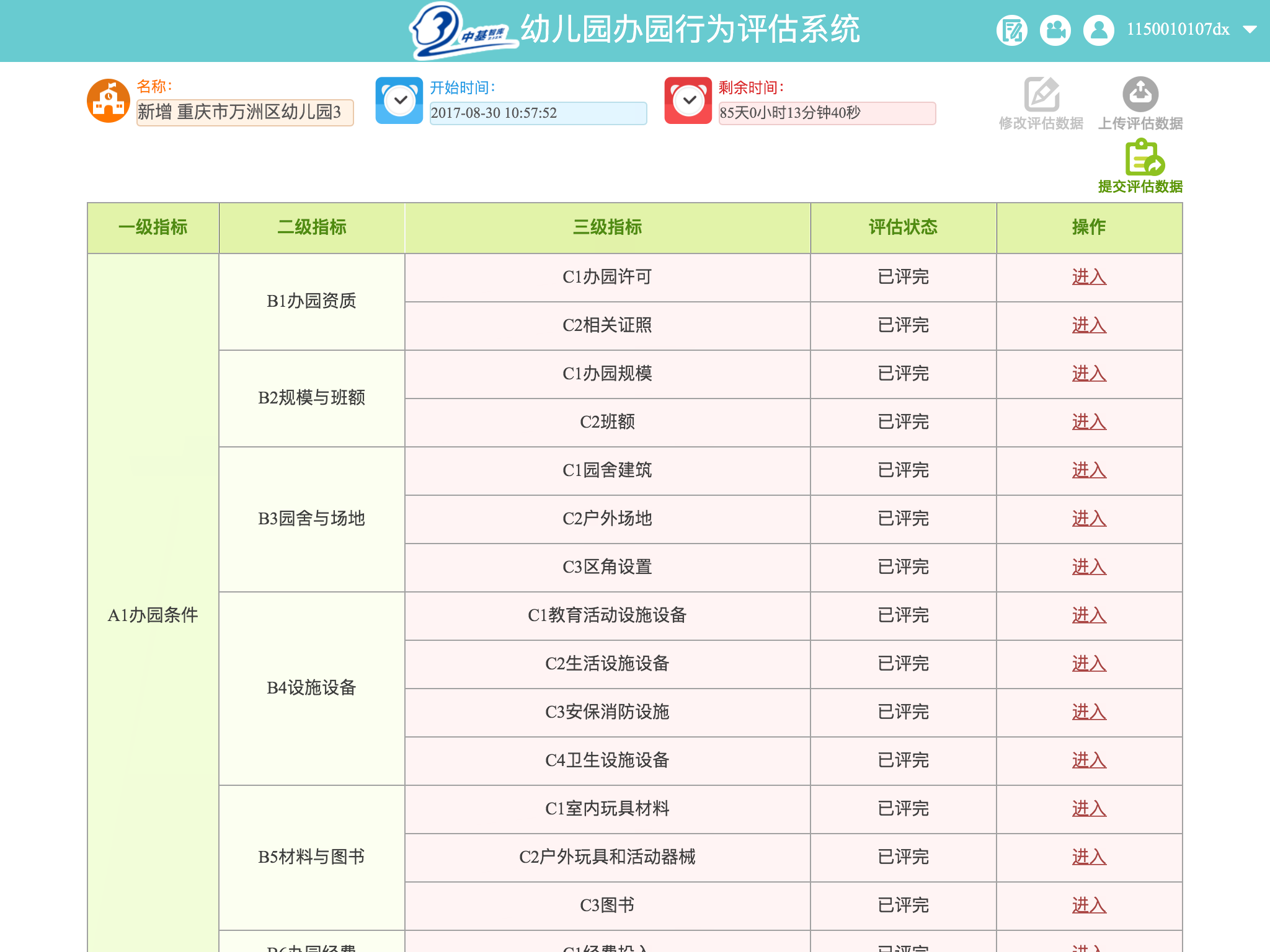This screenshot has width=1270, height=952.
Task: Open 进入 link for C2户外玩具和活动器械
Action: click(1089, 857)
